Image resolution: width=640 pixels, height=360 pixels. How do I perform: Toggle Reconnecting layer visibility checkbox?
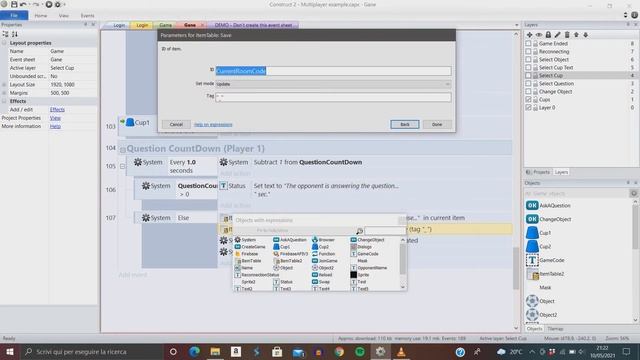tap(528, 51)
